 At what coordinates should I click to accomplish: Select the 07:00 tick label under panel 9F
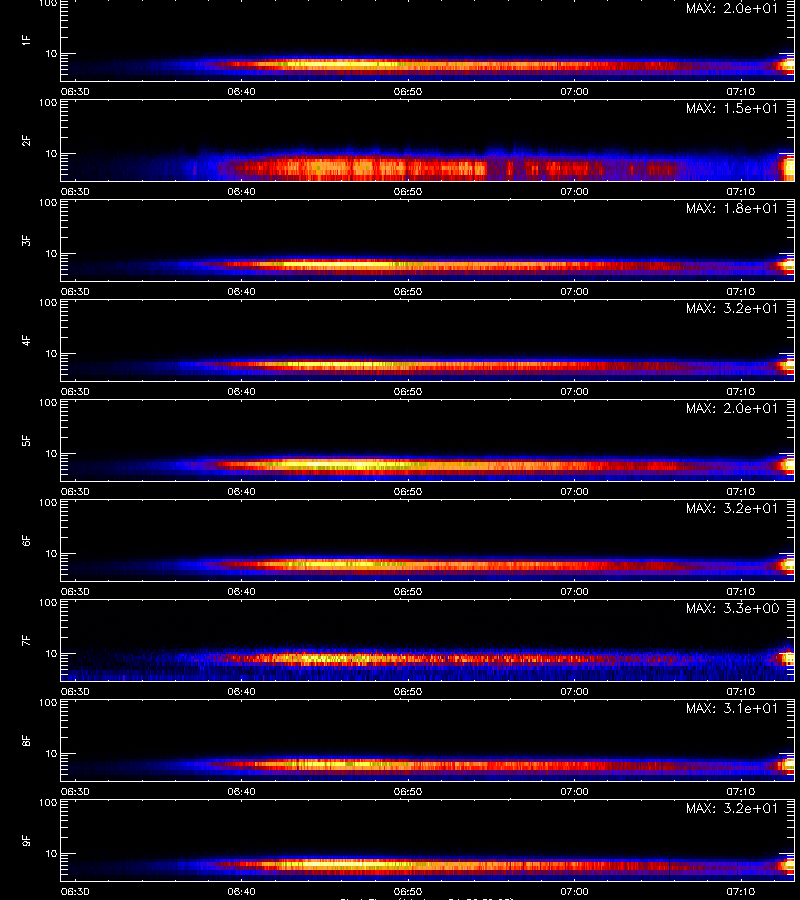(574, 891)
